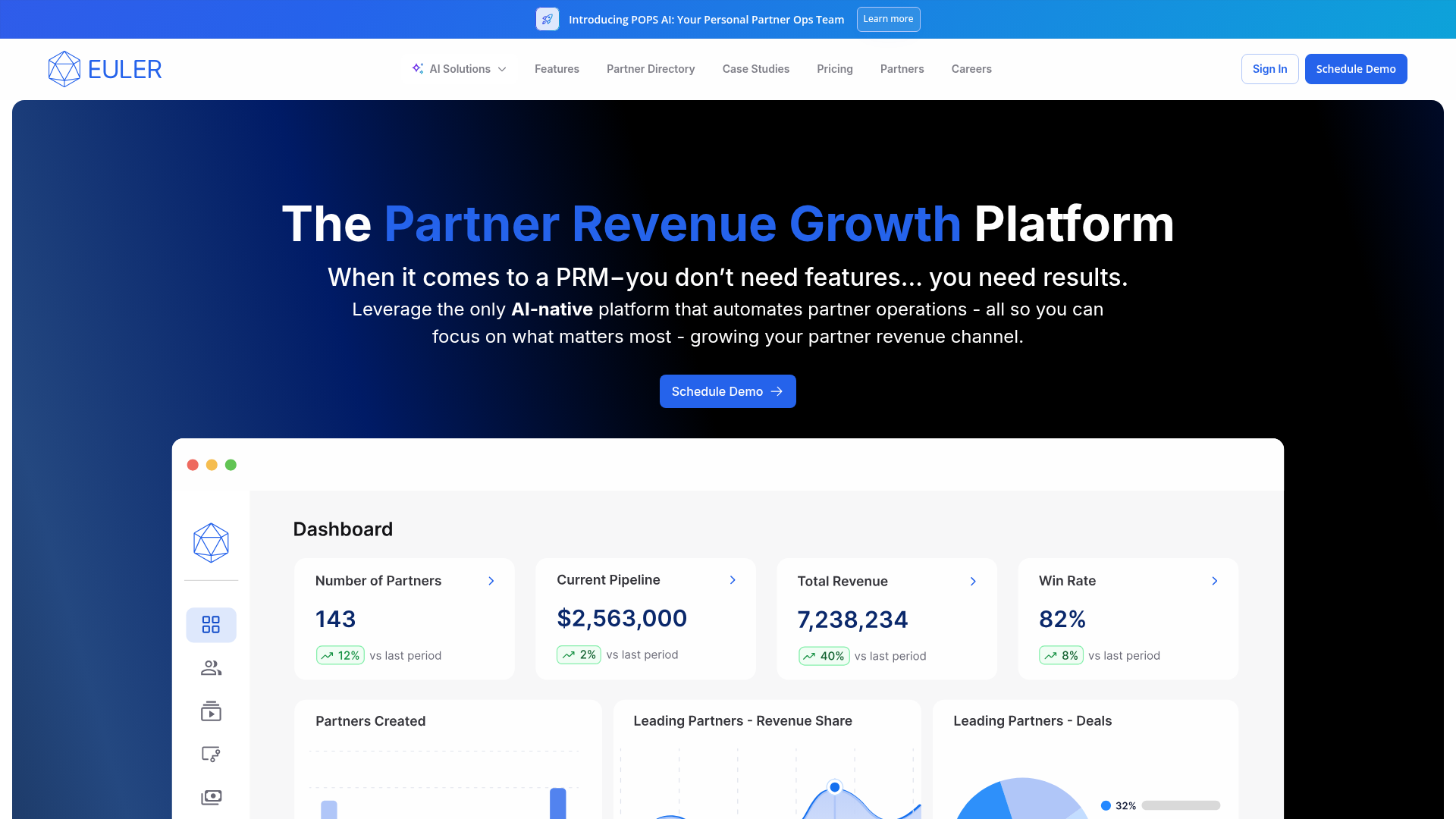Click the red window dot
This screenshot has height=819, width=1456.
click(x=193, y=465)
